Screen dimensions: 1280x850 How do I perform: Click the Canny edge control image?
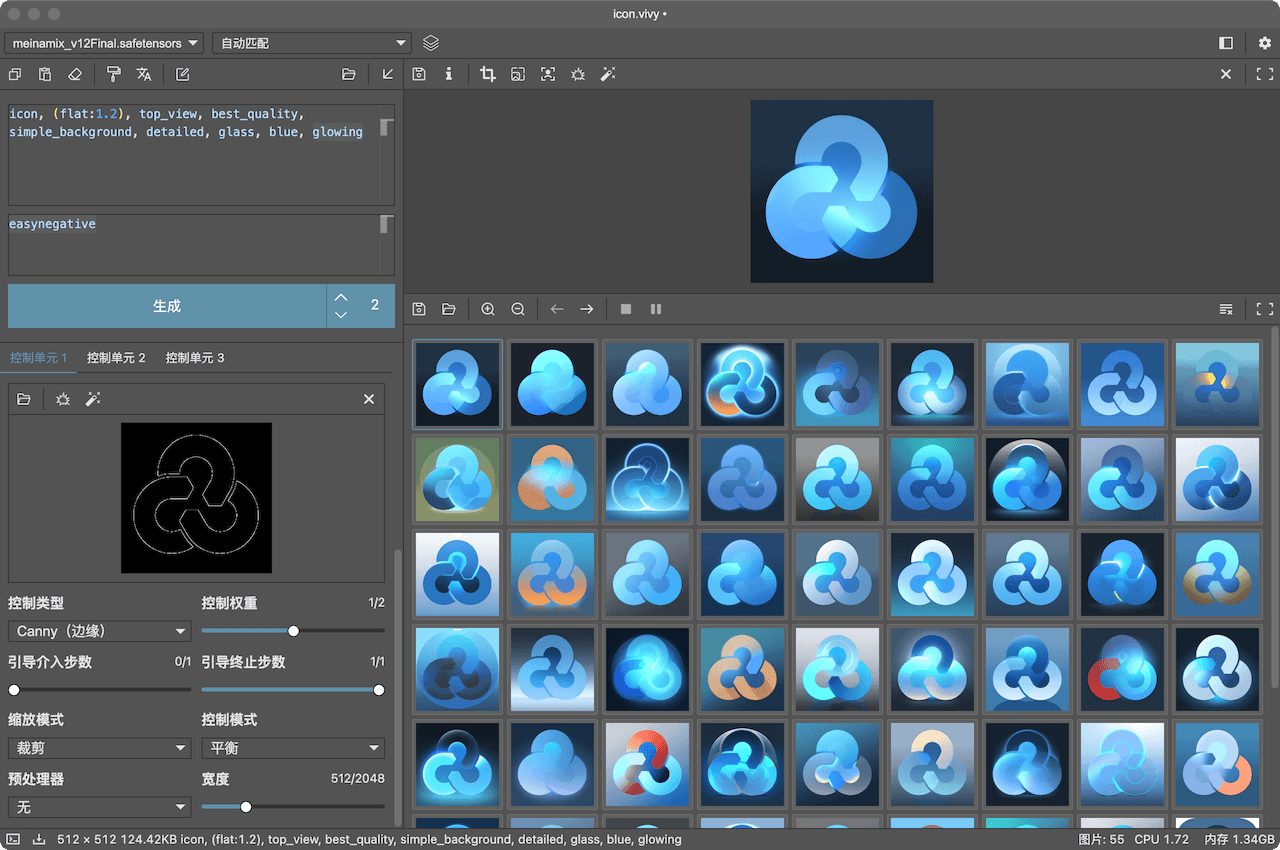[x=196, y=498]
